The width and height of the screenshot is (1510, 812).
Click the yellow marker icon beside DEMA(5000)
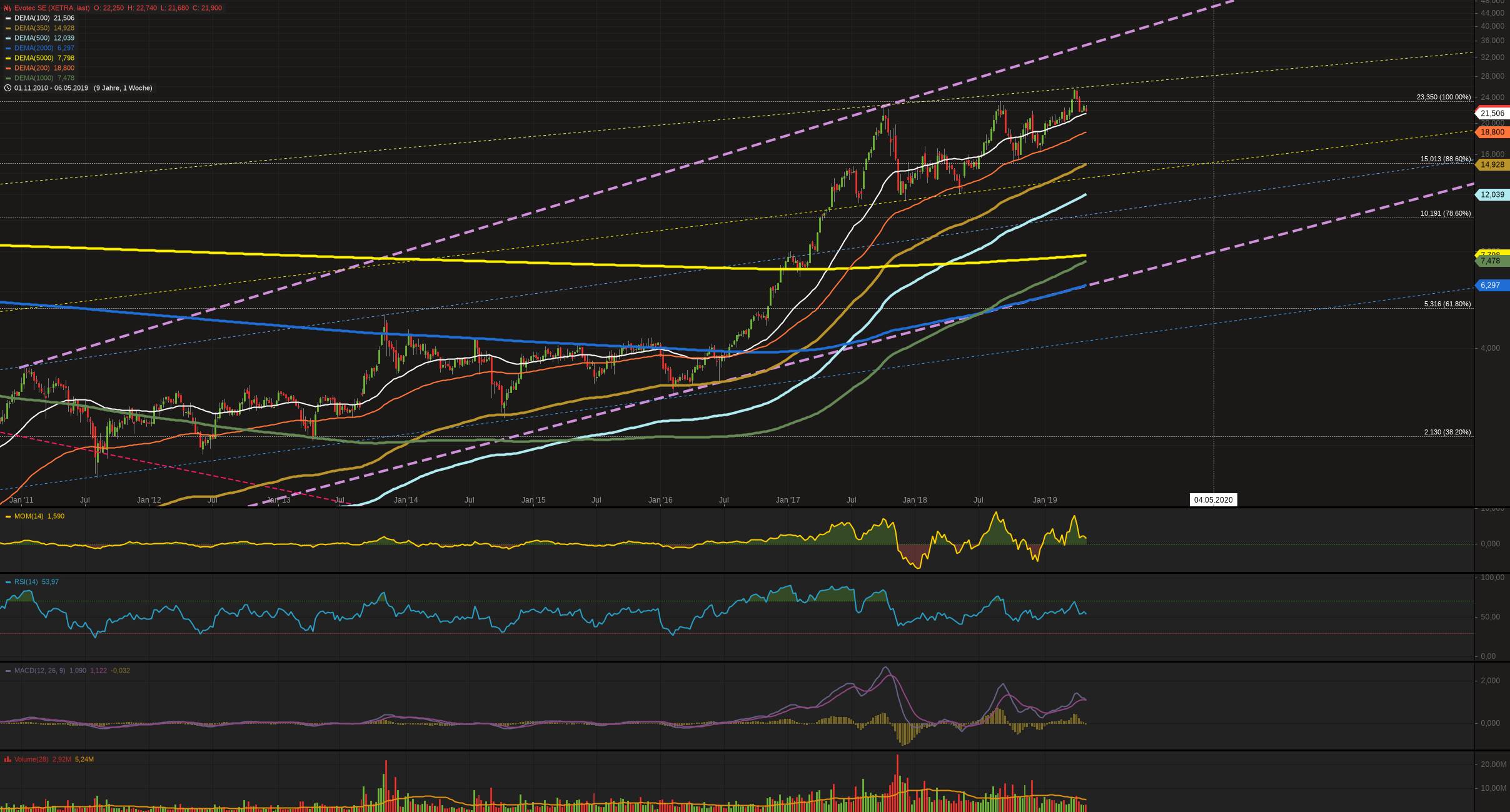[8, 58]
